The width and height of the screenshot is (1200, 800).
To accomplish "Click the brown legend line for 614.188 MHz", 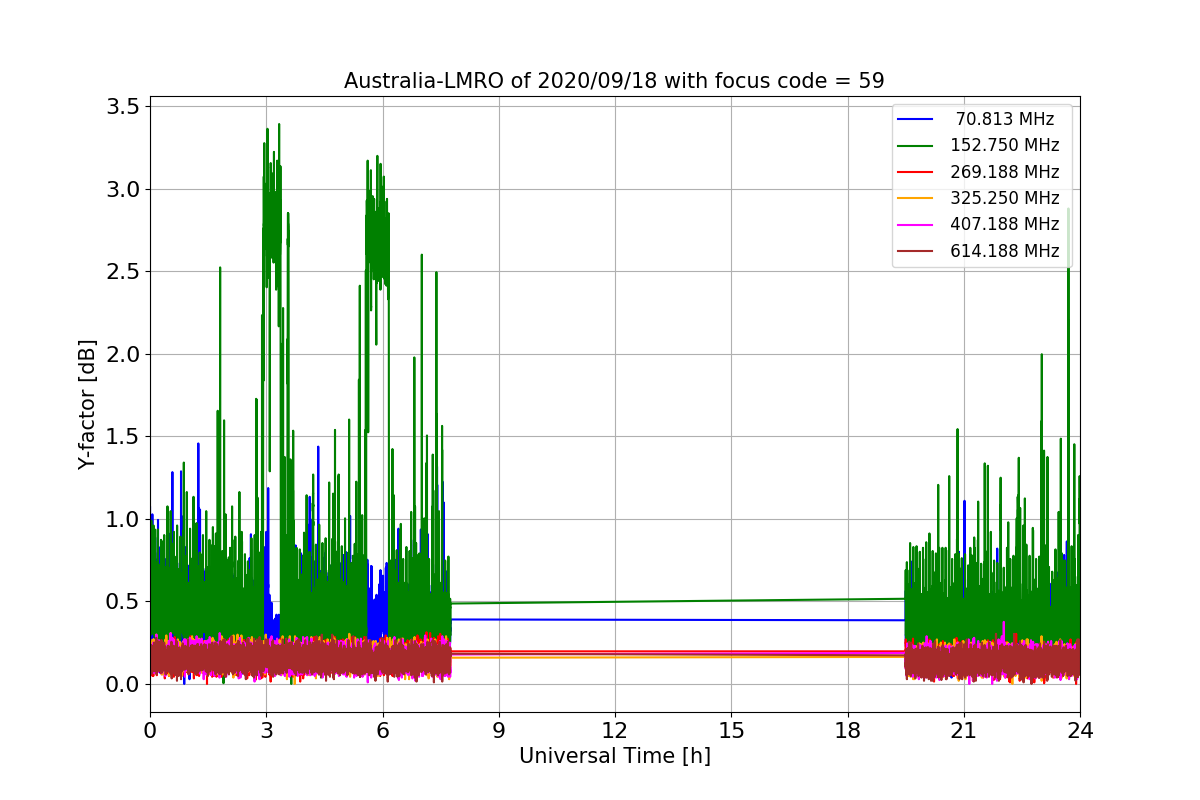I will pyautogui.click(x=917, y=251).
